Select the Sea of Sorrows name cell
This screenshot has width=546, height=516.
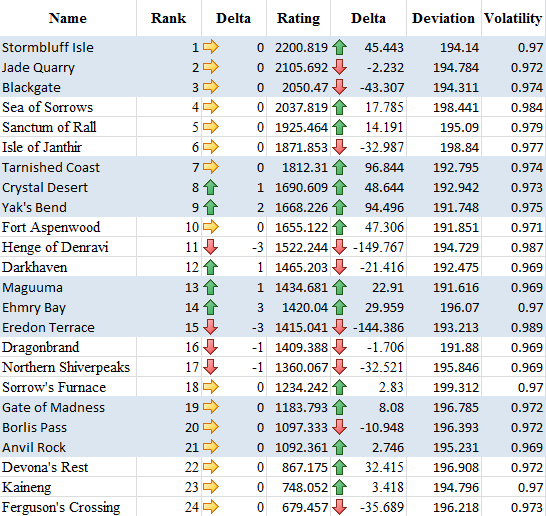68,107
